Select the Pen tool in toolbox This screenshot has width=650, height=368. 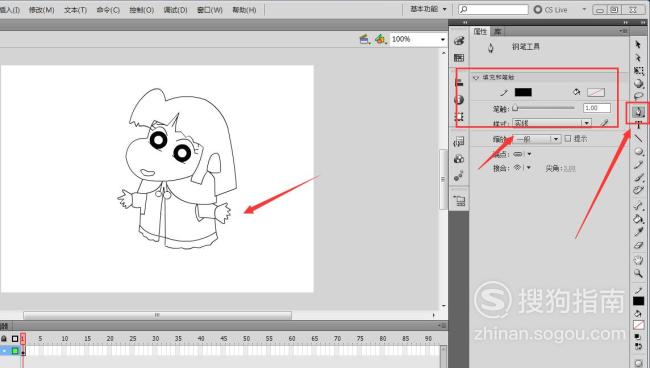coord(638,111)
